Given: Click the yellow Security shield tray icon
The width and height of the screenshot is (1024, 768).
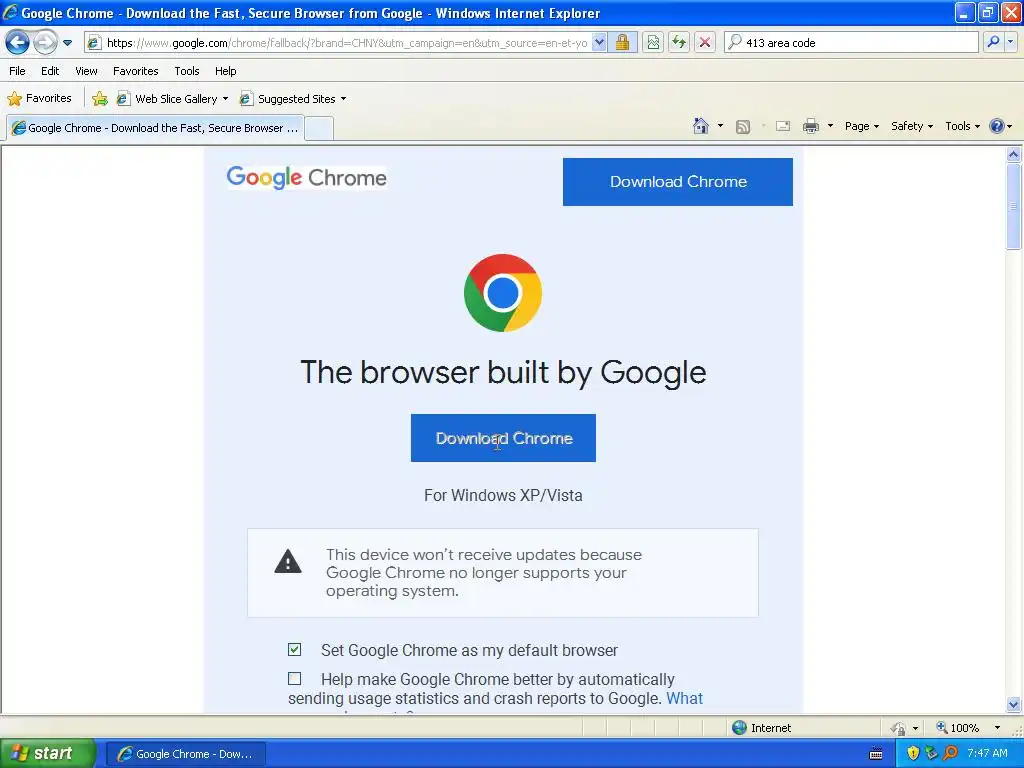Looking at the screenshot, I should coord(913,753).
